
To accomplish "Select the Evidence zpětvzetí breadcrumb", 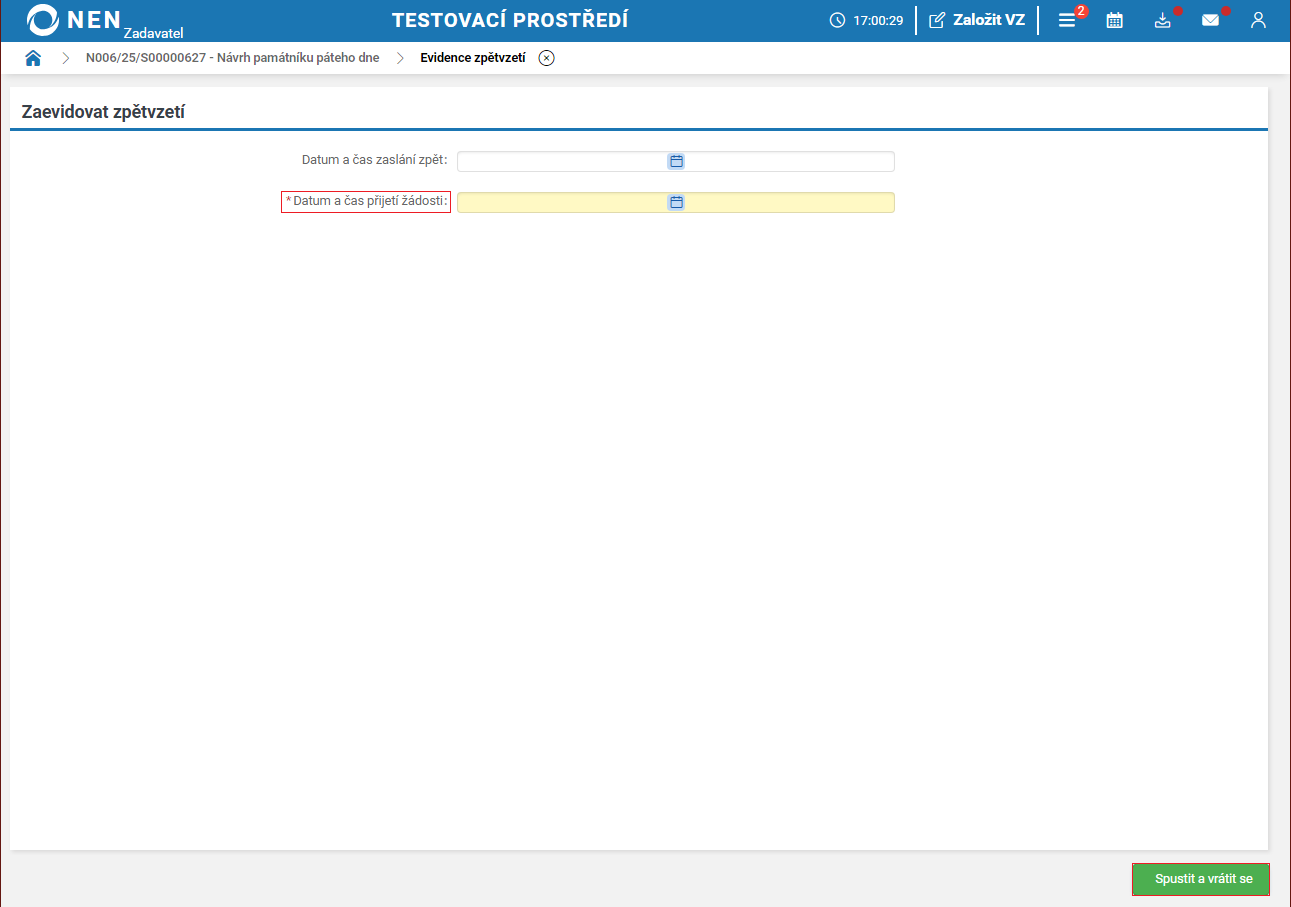I will (x=473, y=58).
